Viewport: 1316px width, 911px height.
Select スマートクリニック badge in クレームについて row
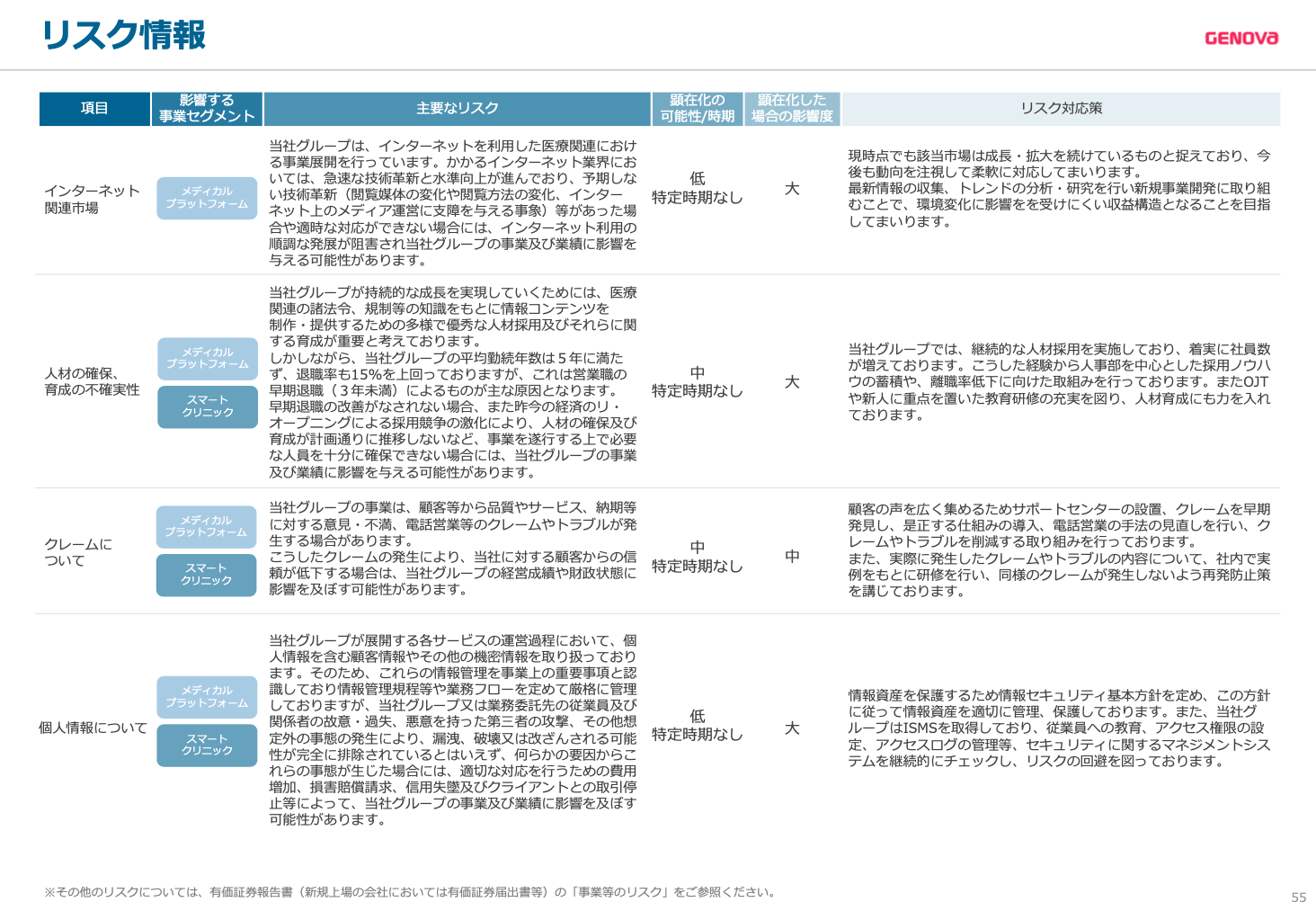[206, 575]
